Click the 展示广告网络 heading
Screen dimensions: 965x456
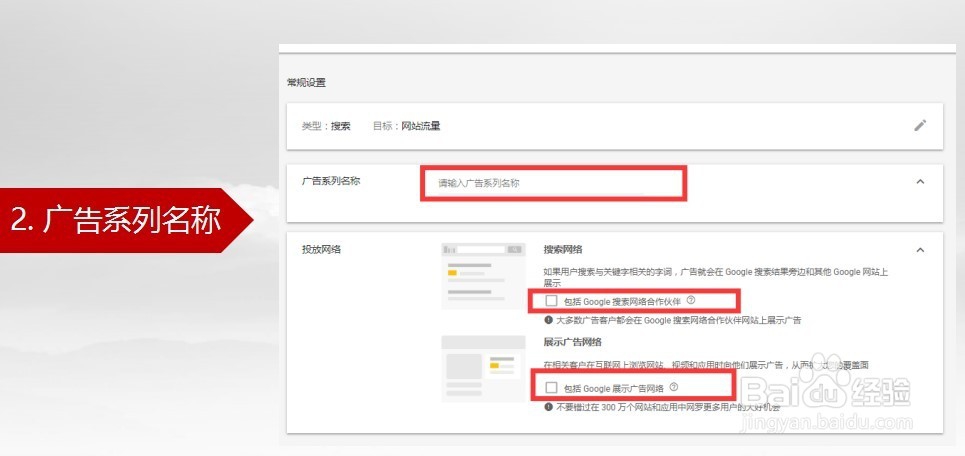coord(572,342)
